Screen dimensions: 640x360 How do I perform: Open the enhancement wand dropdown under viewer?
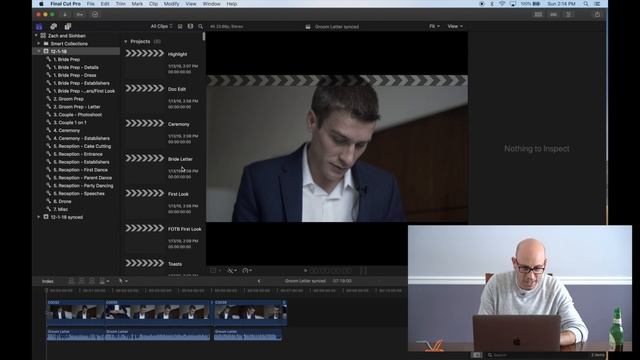coord(231,271)
